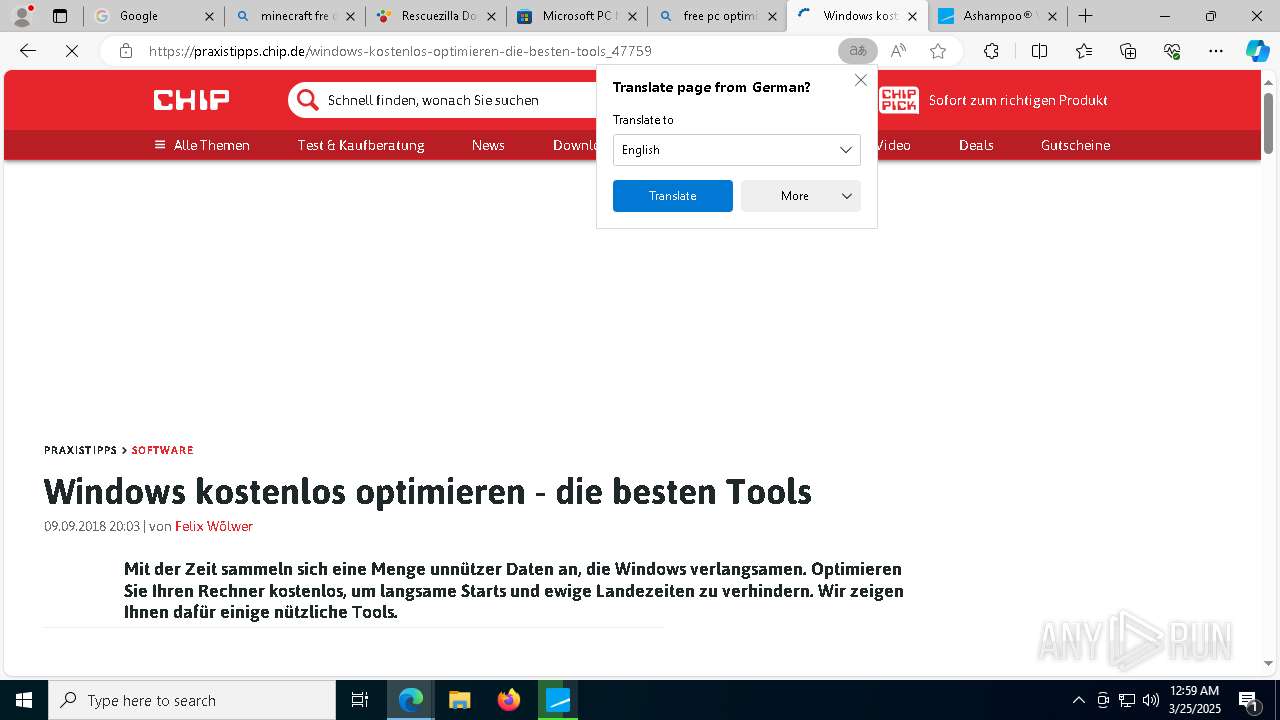Open the Alle Themen menu

pyautogui.click(x=202, y=145)
